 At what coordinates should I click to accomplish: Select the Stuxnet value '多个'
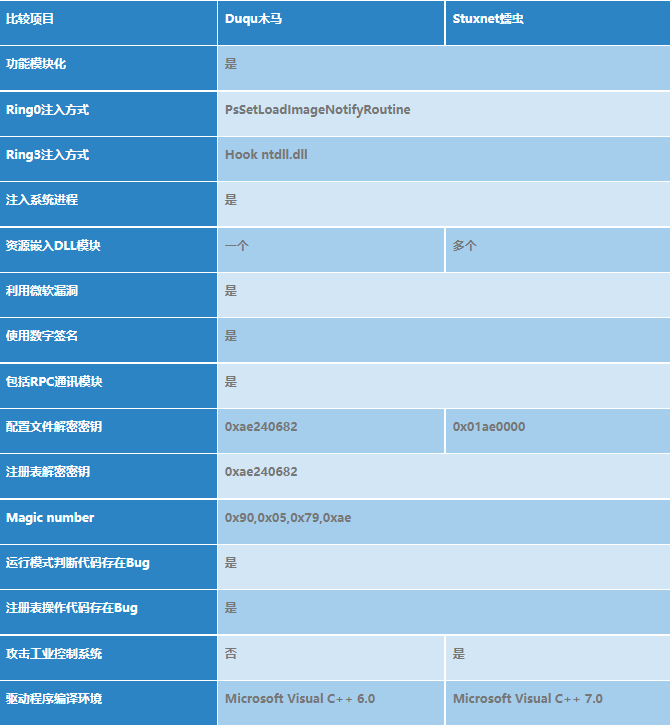coord(464,245)
